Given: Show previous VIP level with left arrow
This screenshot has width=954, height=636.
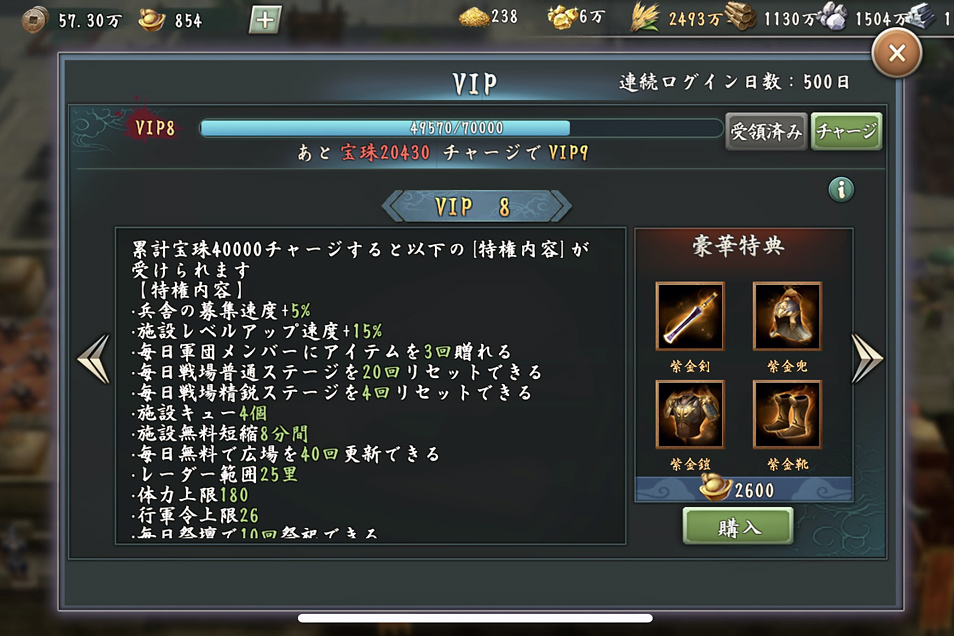Looking at the screenshot, I should click(94, 359).
